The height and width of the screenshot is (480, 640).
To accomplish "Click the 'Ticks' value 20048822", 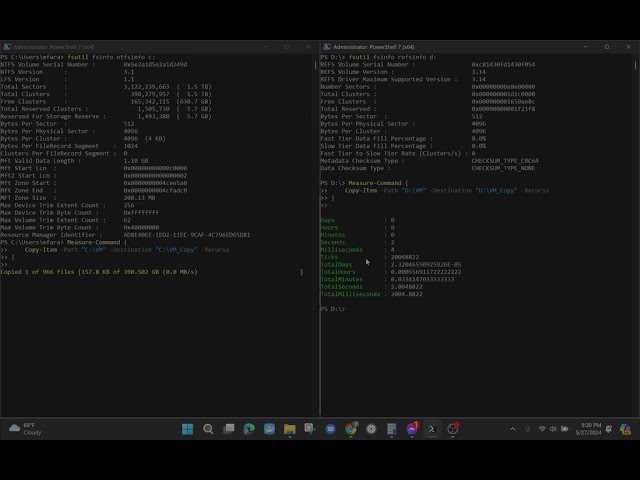I will coord(405,257).
